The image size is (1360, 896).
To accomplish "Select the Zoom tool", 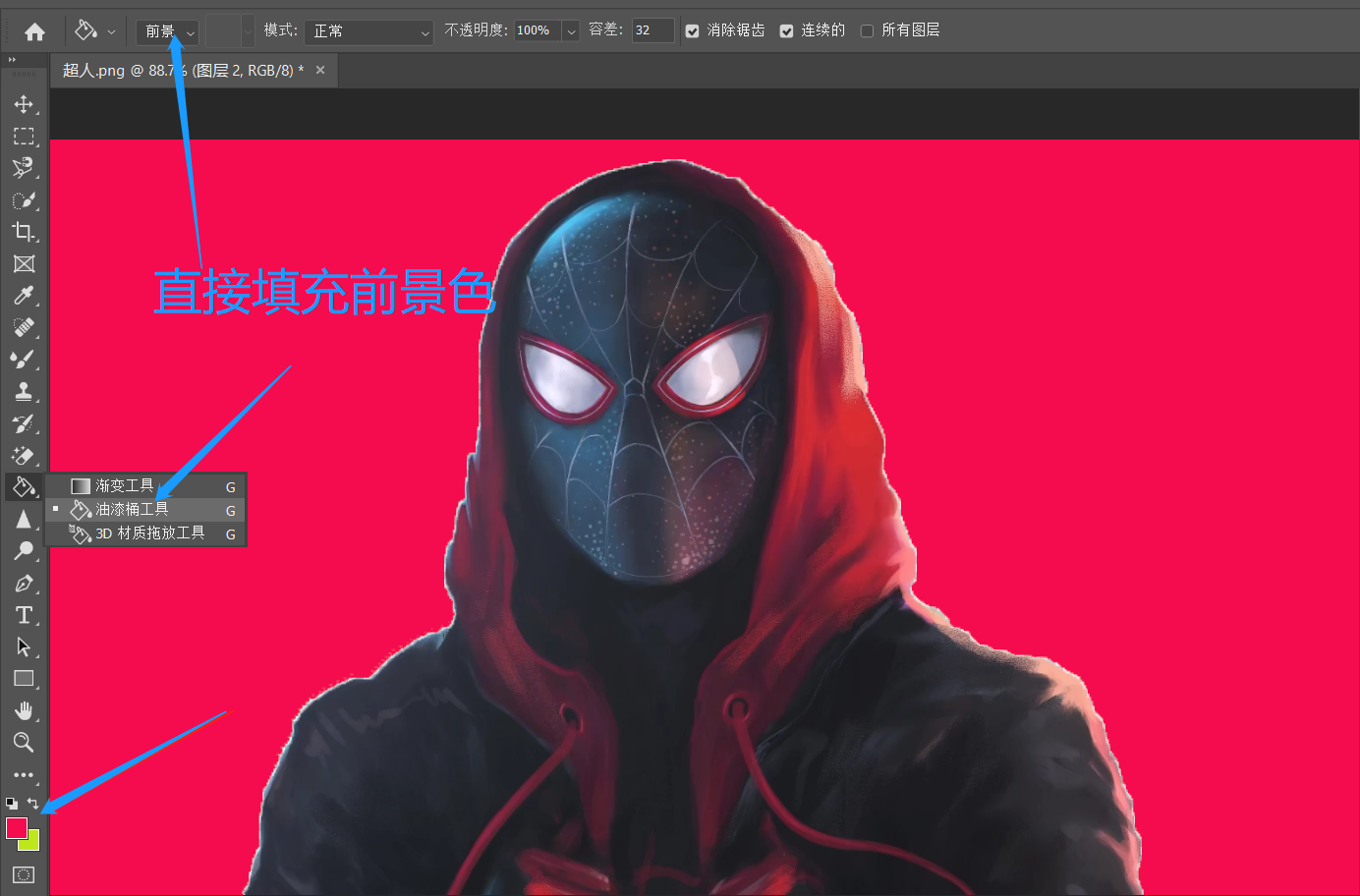I will pyautogui.click(x=24, y=743).
